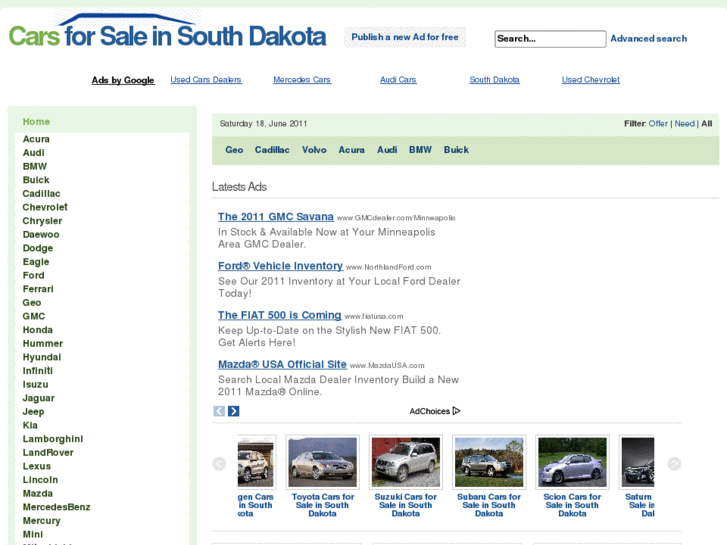
Task: Select Lamborghini in sidebar
Action: pyautogui.click(x=53, y=439)
